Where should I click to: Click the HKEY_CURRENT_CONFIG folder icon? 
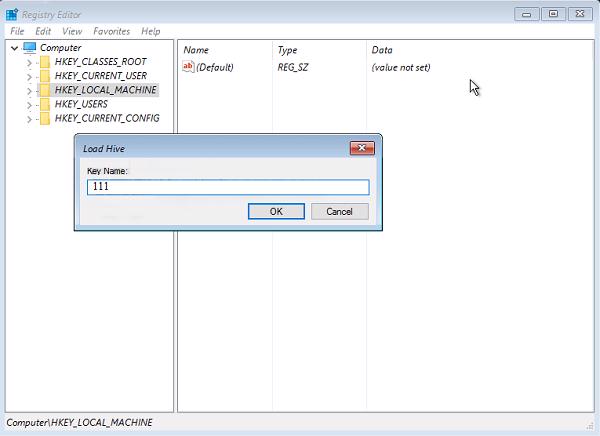click(45, 118)
